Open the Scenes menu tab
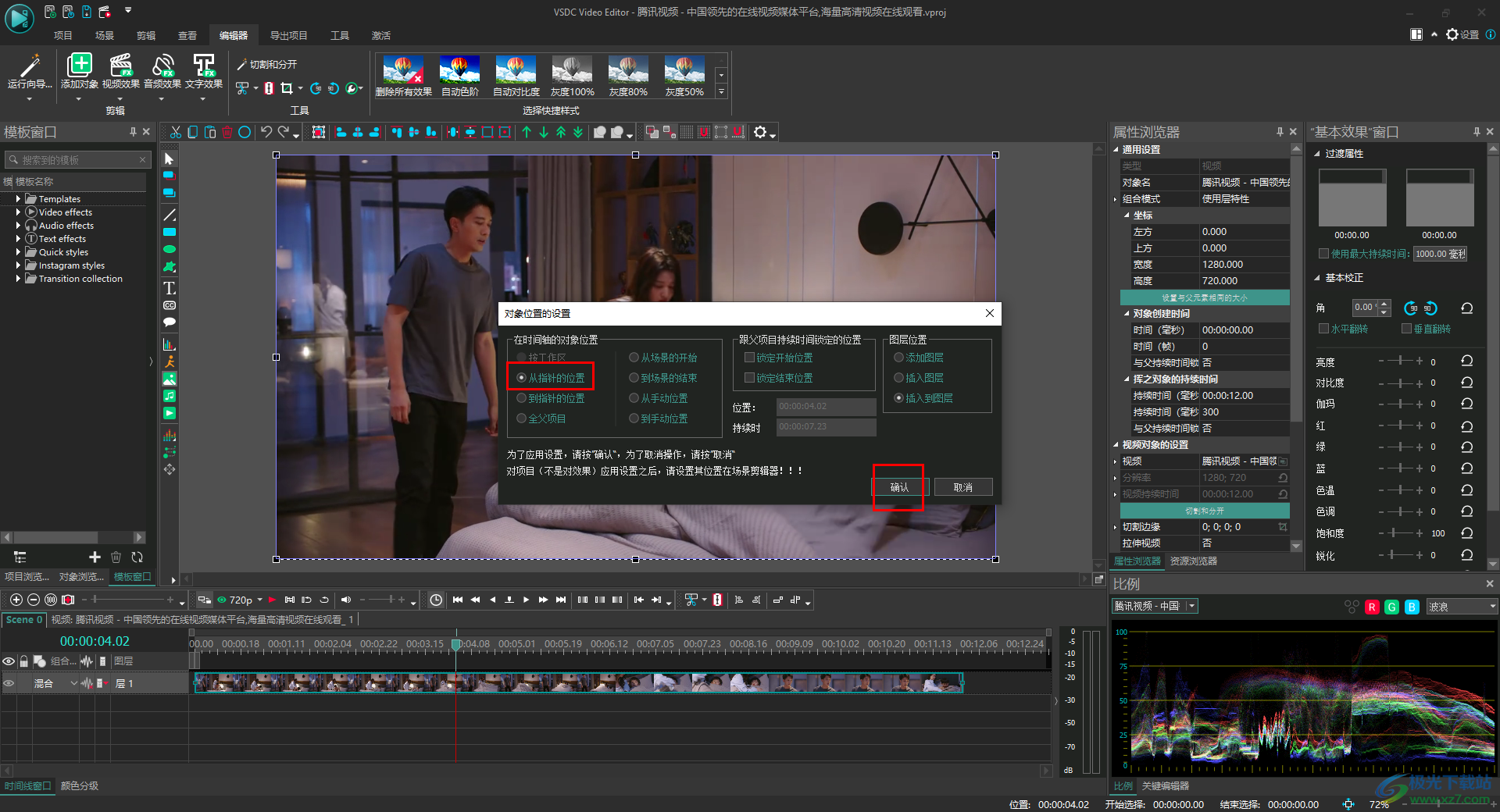Image resolution: width=1500 pixels, height=812 pixels. pos(105,35)
